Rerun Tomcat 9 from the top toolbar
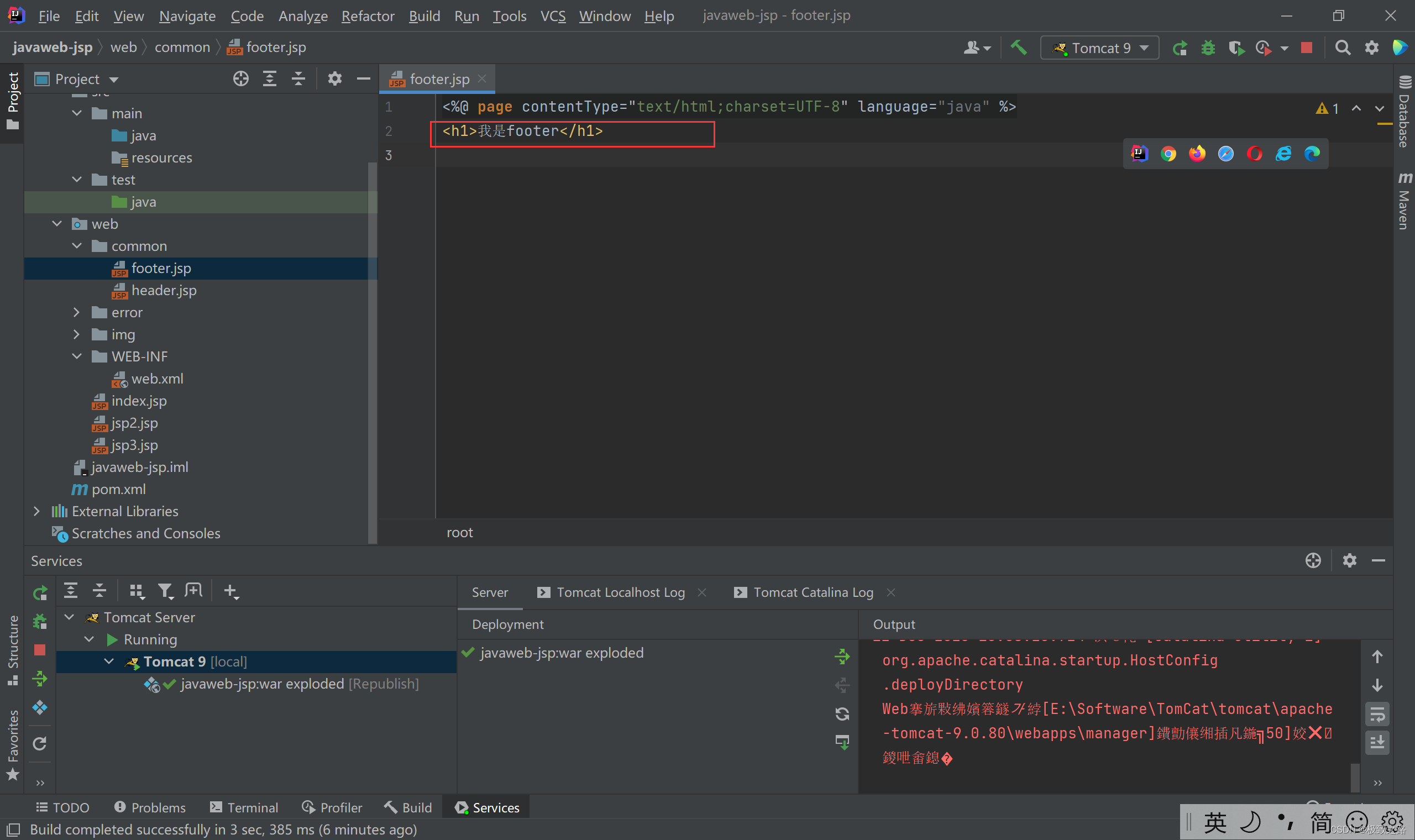 tap(1180, 48)
